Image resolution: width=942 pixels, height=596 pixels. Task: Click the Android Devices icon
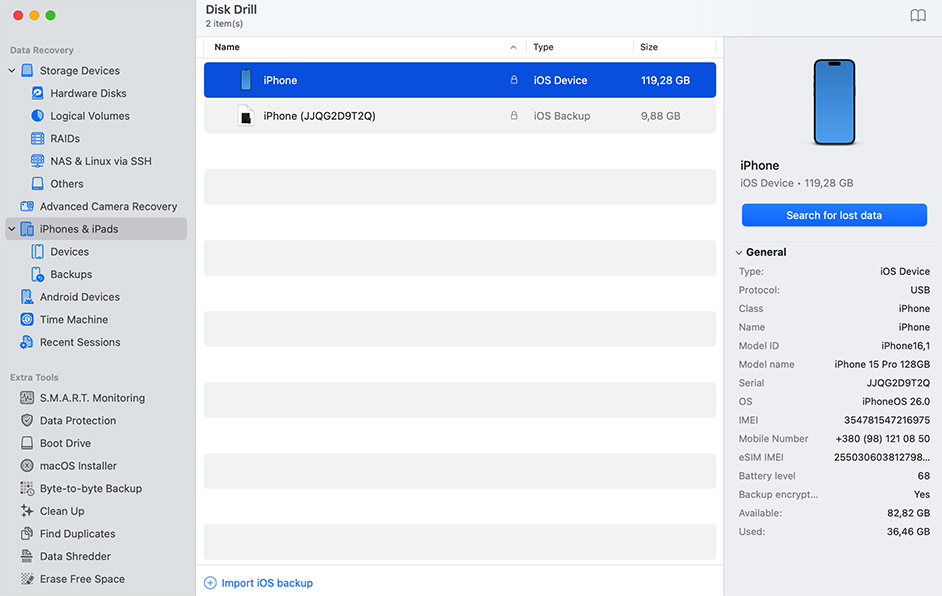(27, 297)
